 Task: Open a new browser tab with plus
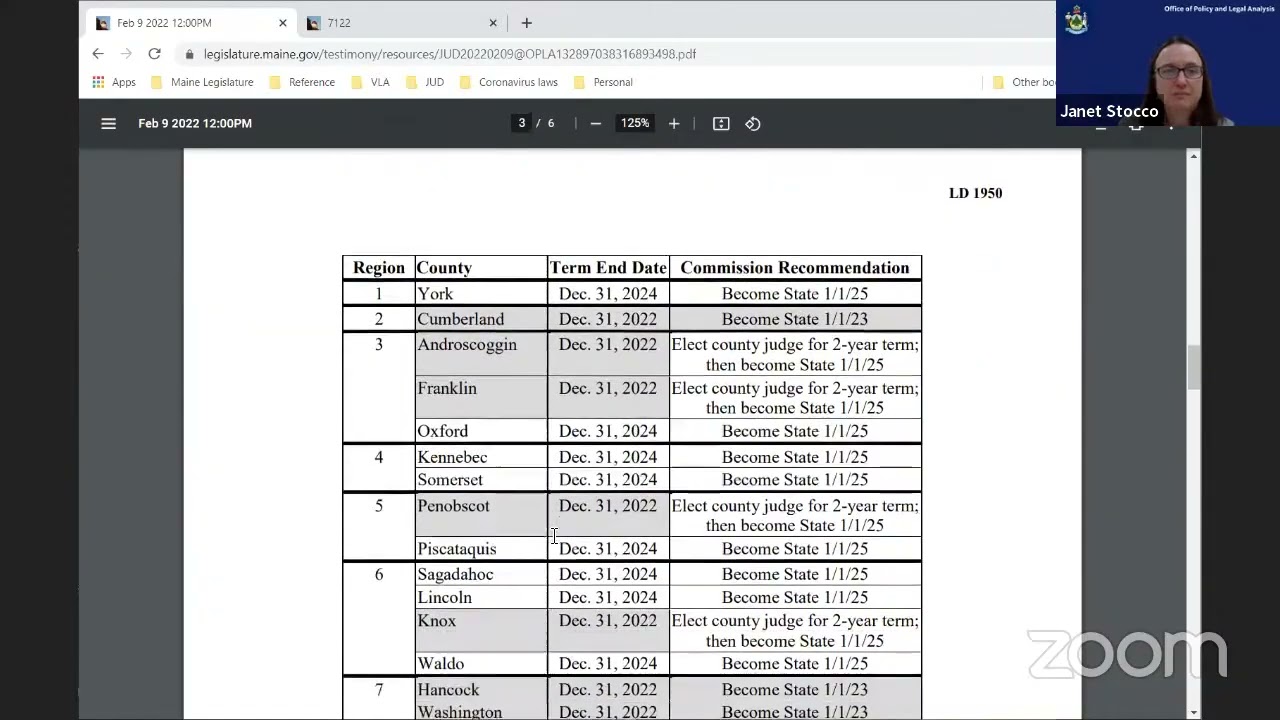tap(526, 23)
